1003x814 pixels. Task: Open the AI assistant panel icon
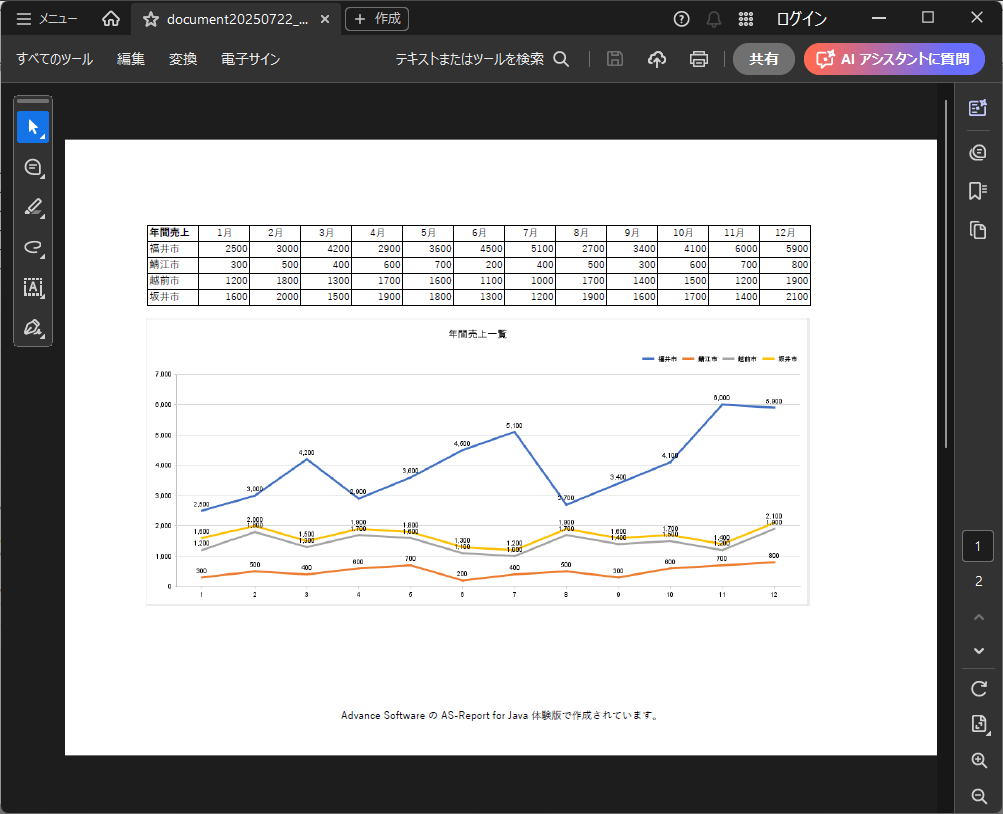tap(977, 108)
